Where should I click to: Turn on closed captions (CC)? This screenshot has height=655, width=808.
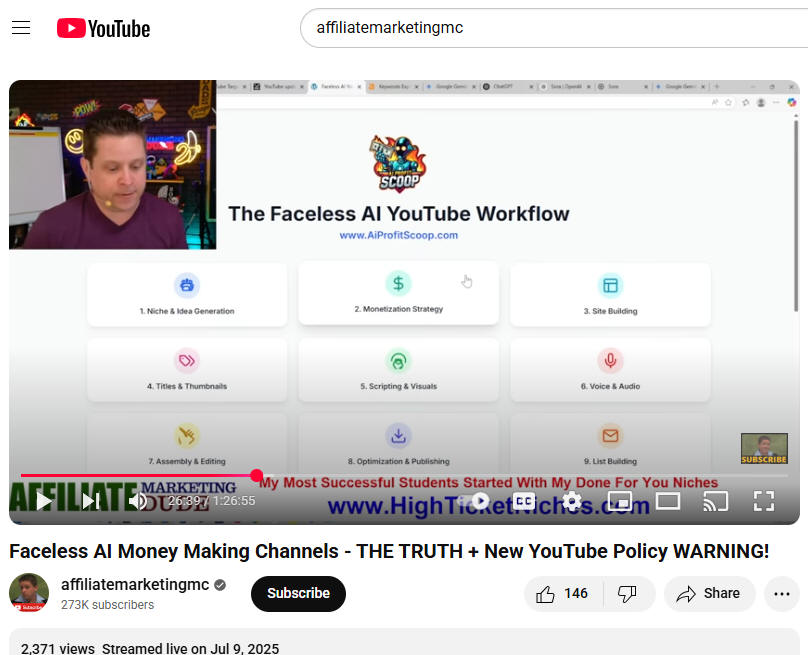[x=524, y=500]
